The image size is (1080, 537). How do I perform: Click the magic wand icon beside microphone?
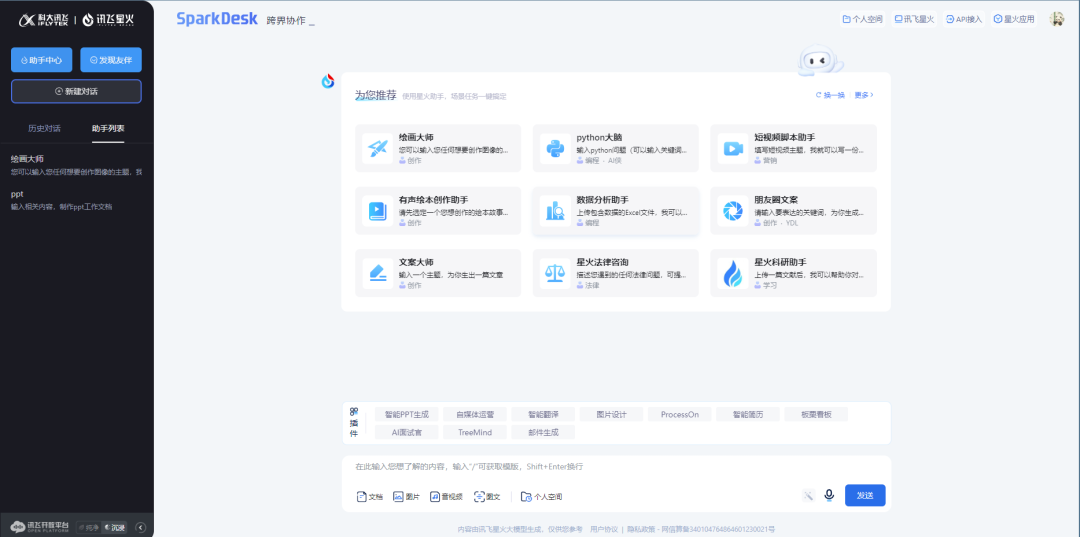(808, 495)
